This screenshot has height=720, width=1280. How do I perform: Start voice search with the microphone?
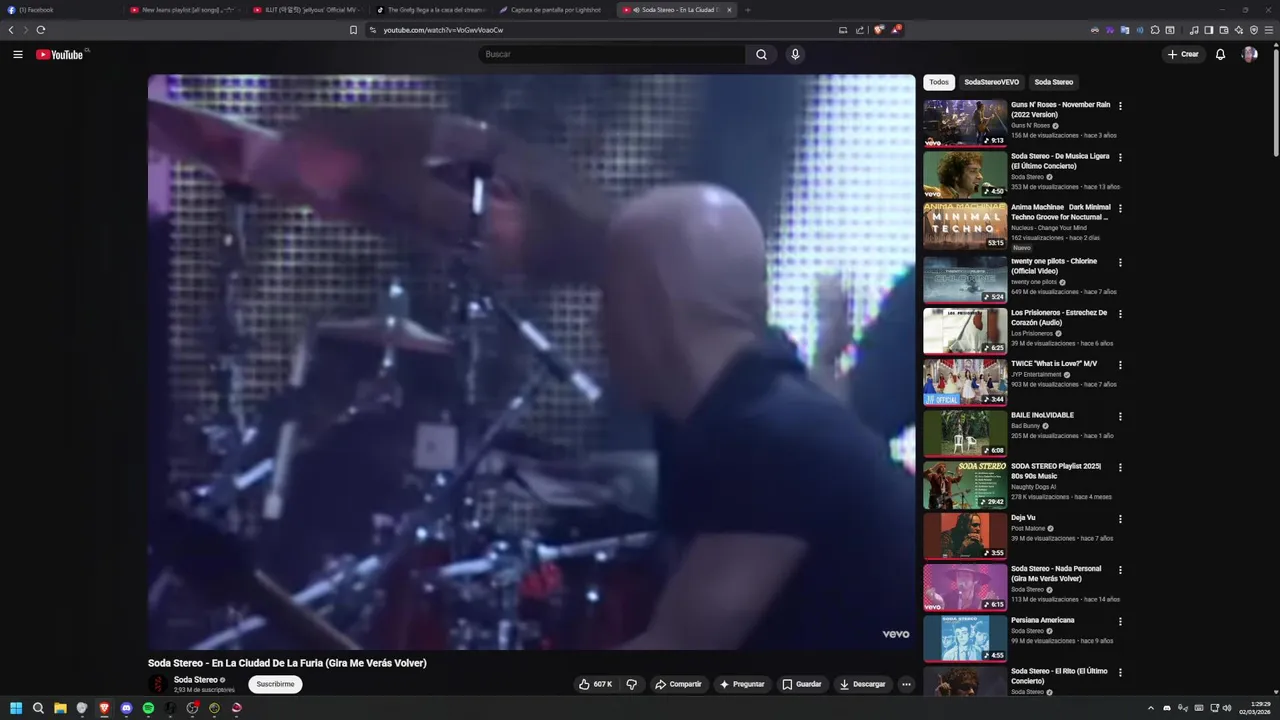point(795,54)
